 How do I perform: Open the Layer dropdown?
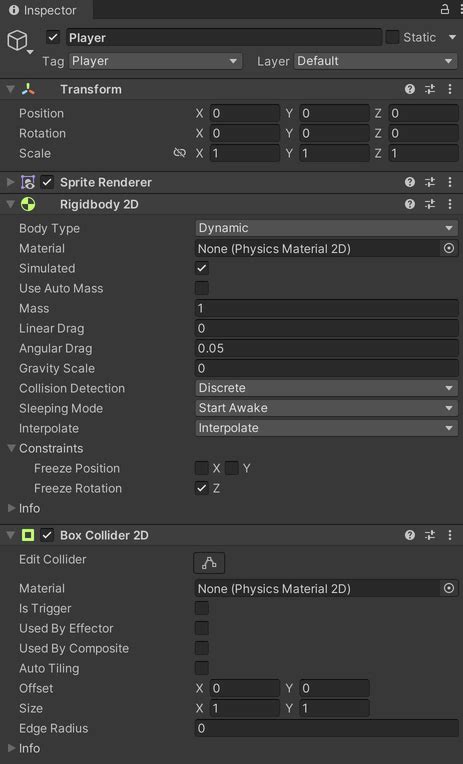[x=375, y=61]
